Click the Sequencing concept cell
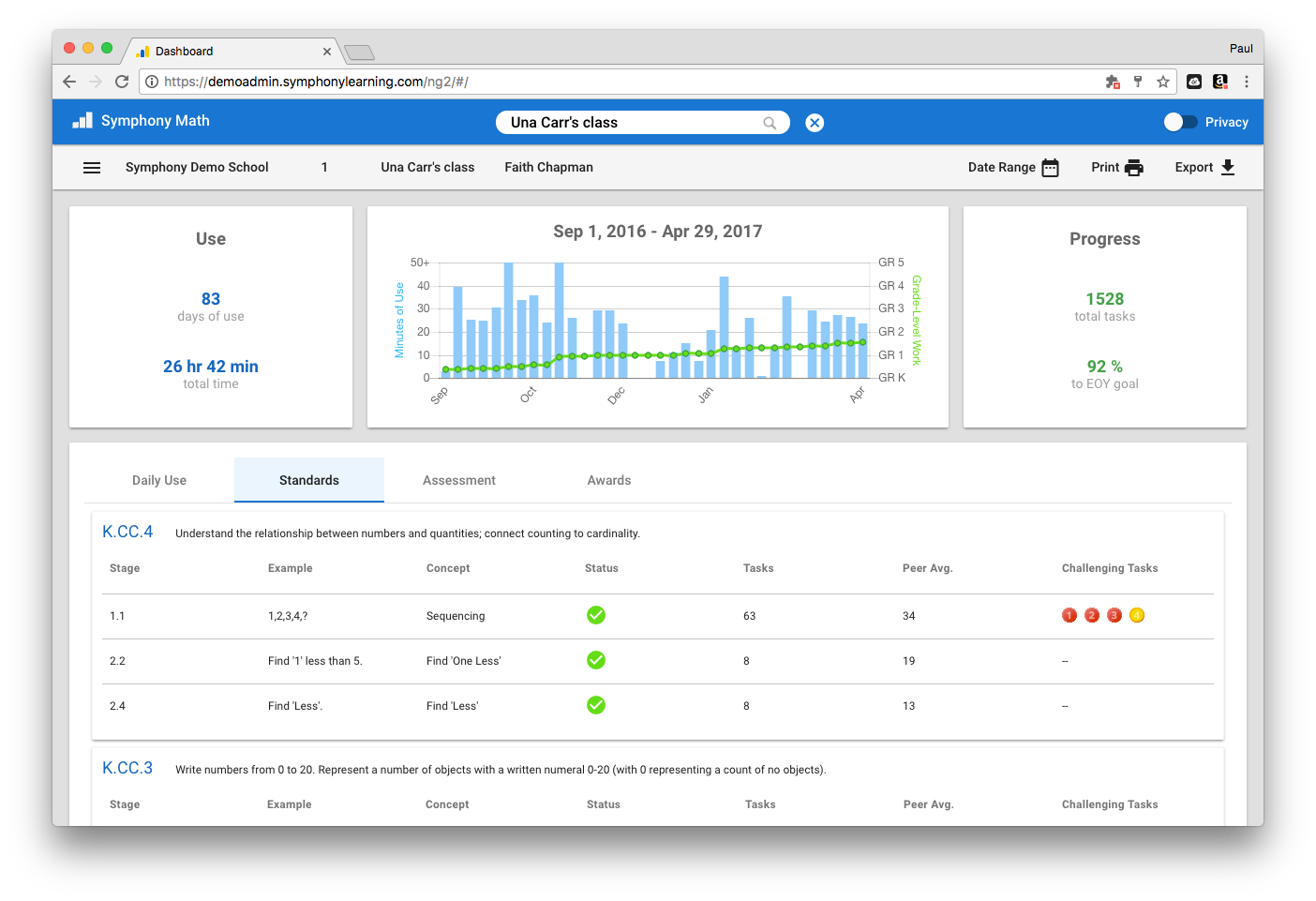1316x901 pixels. [456, 616]
